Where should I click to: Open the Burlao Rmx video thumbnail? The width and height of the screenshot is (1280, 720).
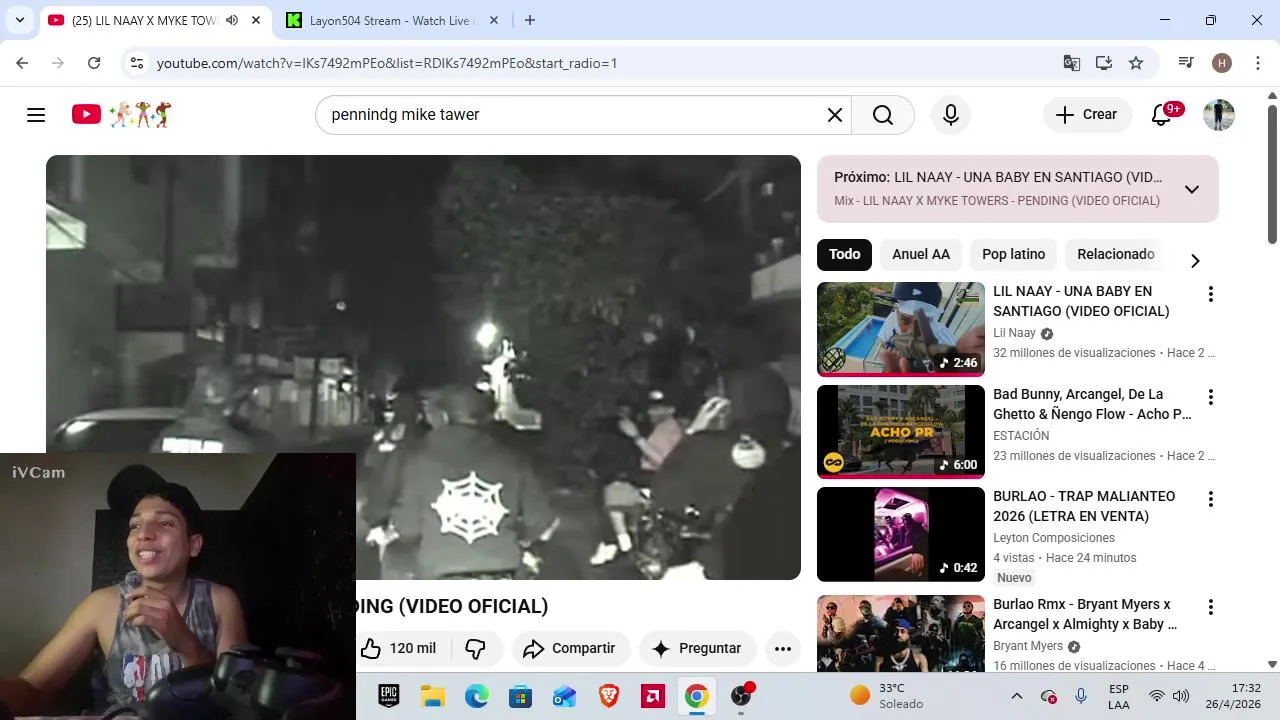[x=901, y=633]
